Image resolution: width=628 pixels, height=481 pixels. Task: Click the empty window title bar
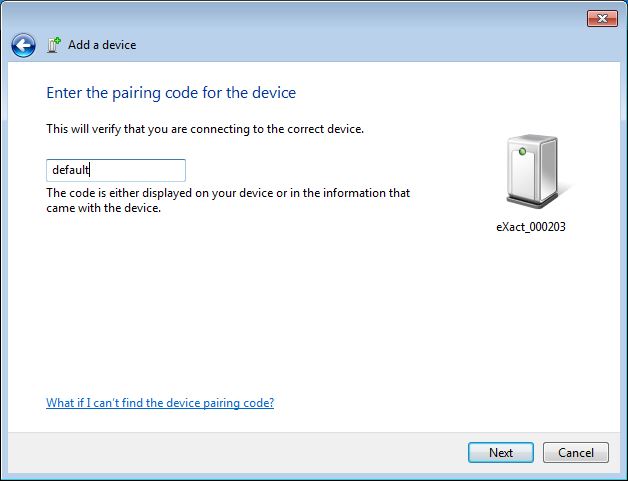[x=300, y=16]
